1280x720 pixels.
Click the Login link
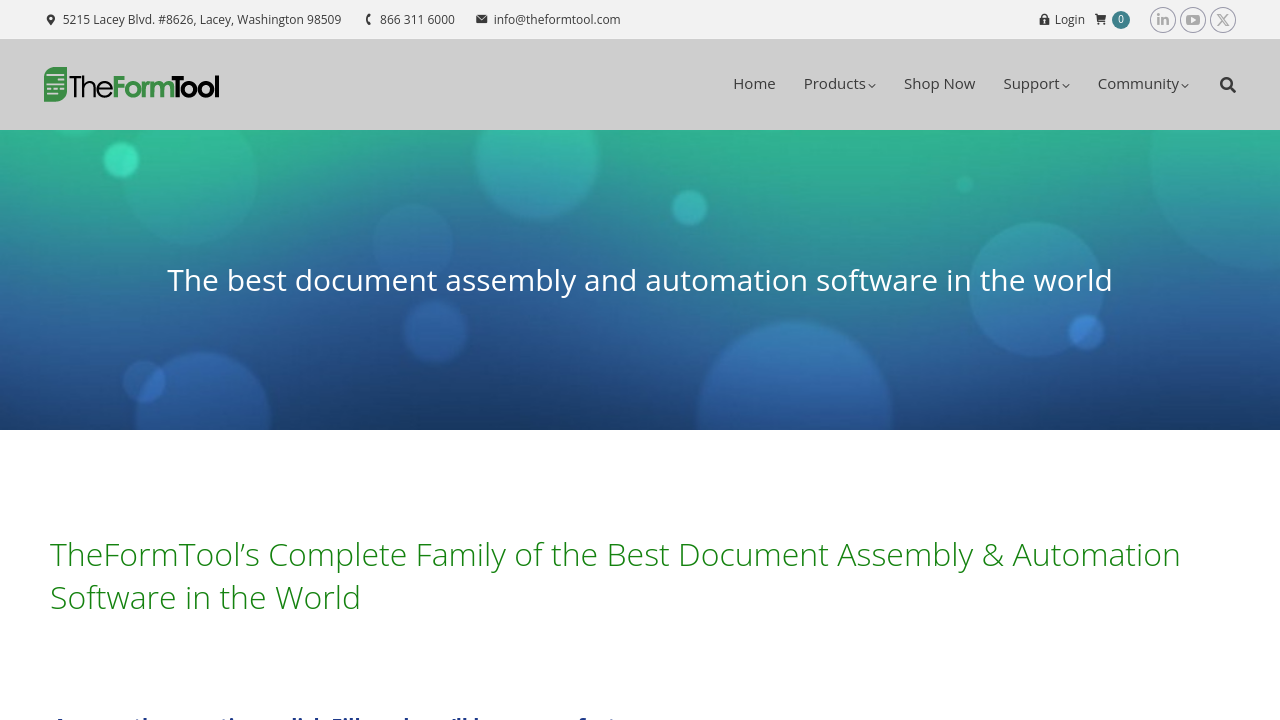1069,20
